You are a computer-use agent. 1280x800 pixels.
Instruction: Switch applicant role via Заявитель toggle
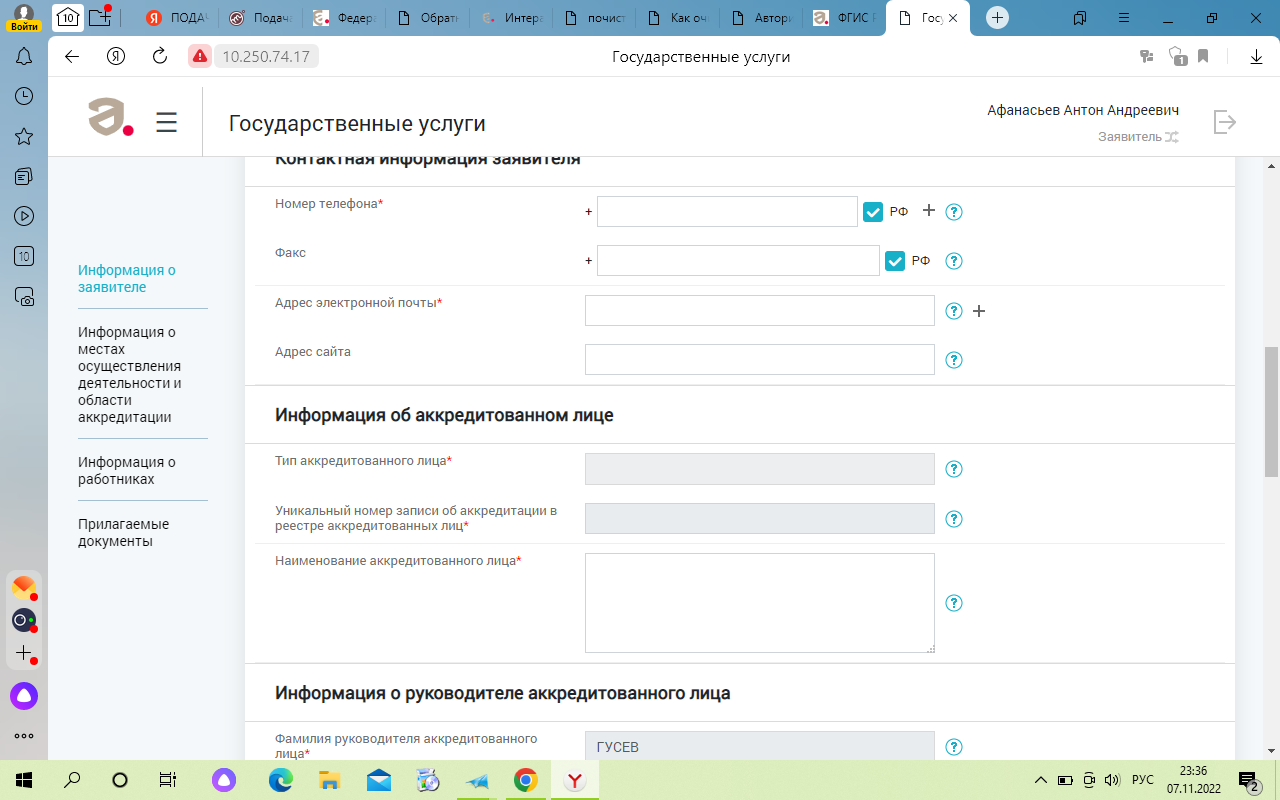pyautogui.click(x=1170, y=137)
